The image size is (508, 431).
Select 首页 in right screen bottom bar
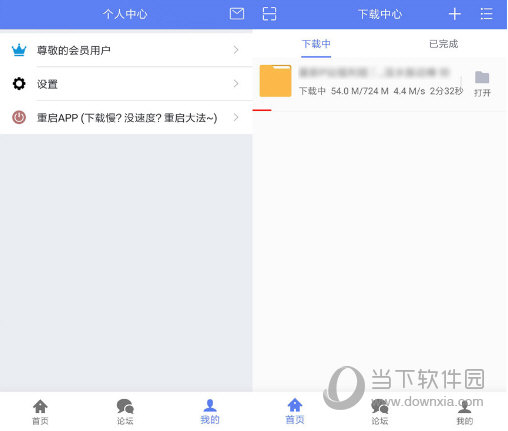click(x=295, y=411)
